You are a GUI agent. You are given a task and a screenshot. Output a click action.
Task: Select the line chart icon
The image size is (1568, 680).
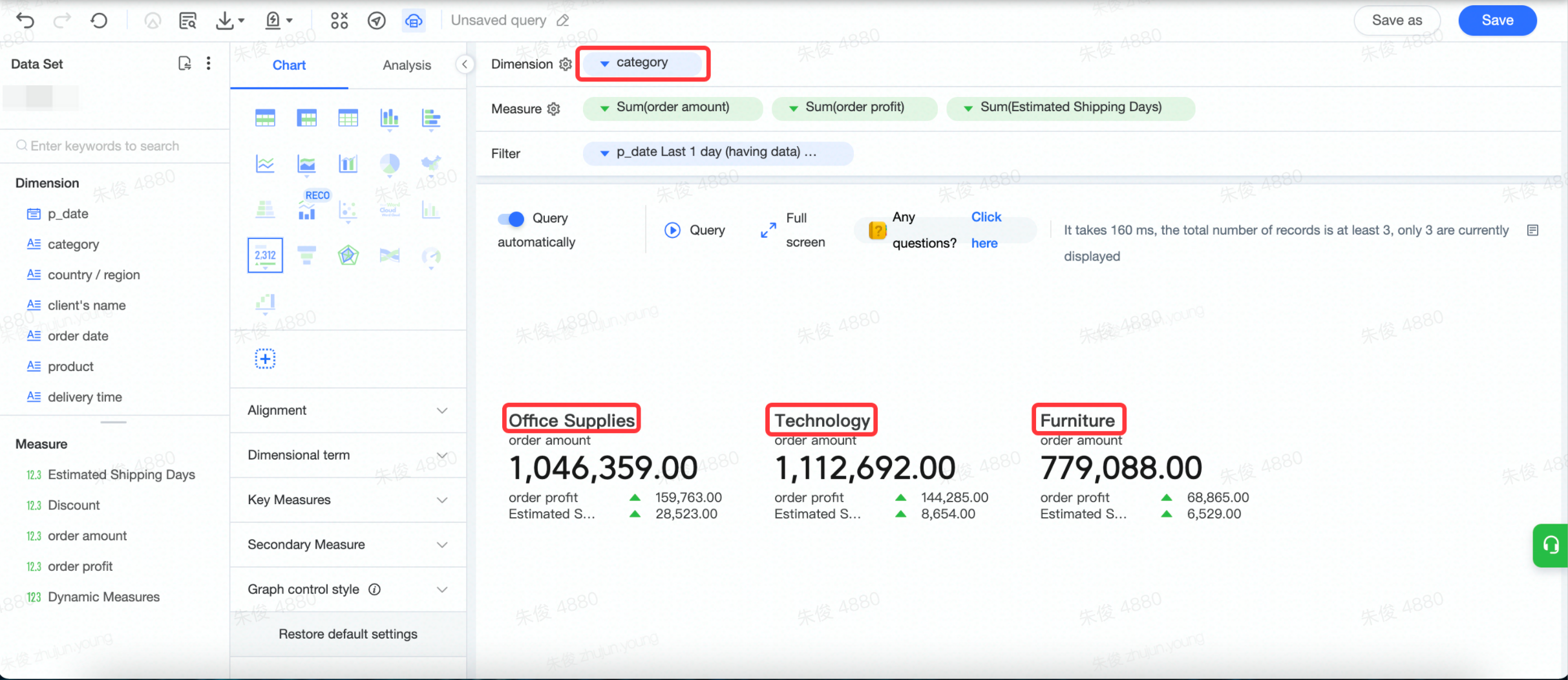[x=265, y=164]
